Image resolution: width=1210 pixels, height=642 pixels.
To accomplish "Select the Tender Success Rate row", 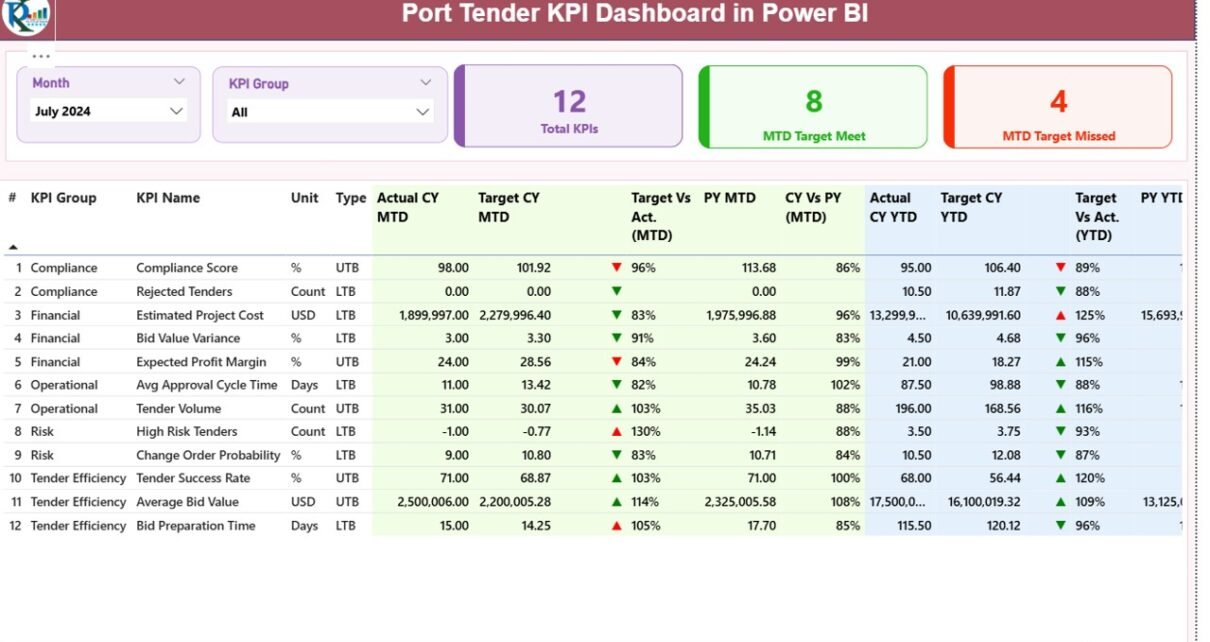I will (x=193, y=479).
